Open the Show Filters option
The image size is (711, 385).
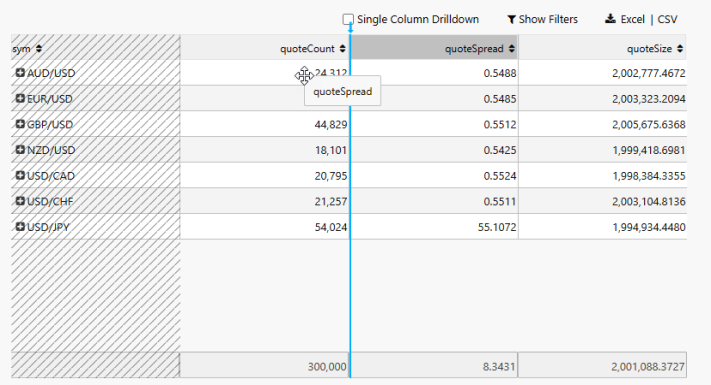pyautogui.click(x=548, y=19)
